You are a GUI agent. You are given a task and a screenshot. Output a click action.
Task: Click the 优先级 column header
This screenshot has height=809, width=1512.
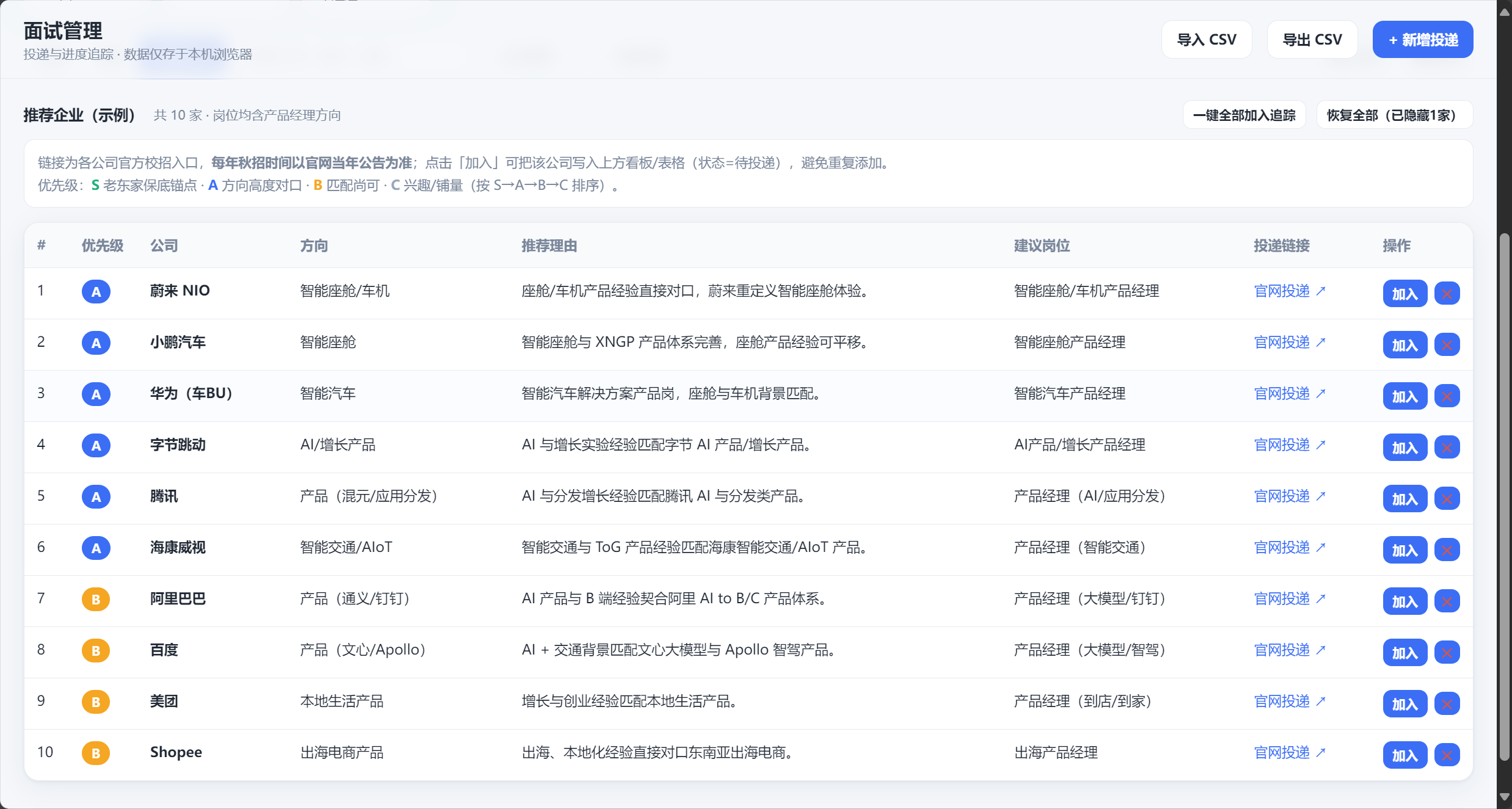coord(103,245)
